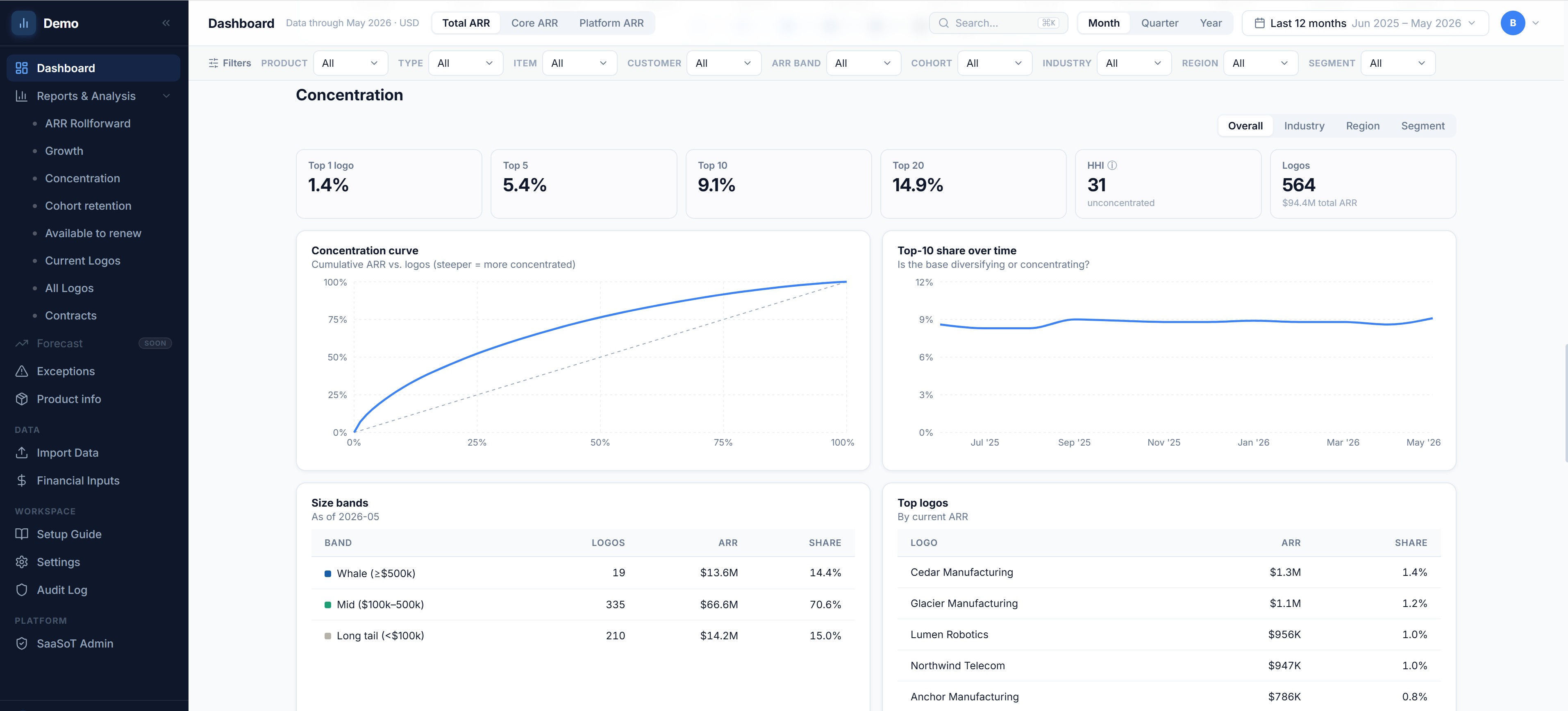Click the Forecast trend arrow icon

click(x=22, y=343)
